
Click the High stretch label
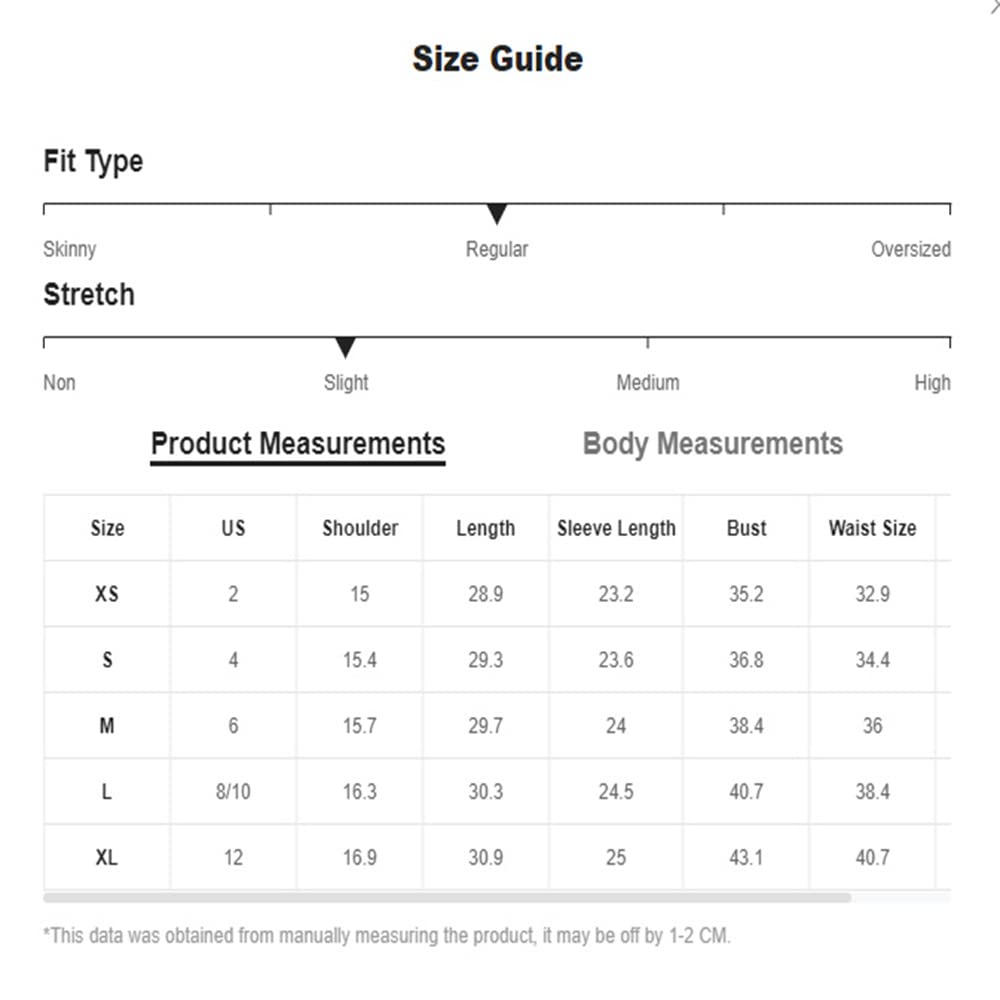932,383
